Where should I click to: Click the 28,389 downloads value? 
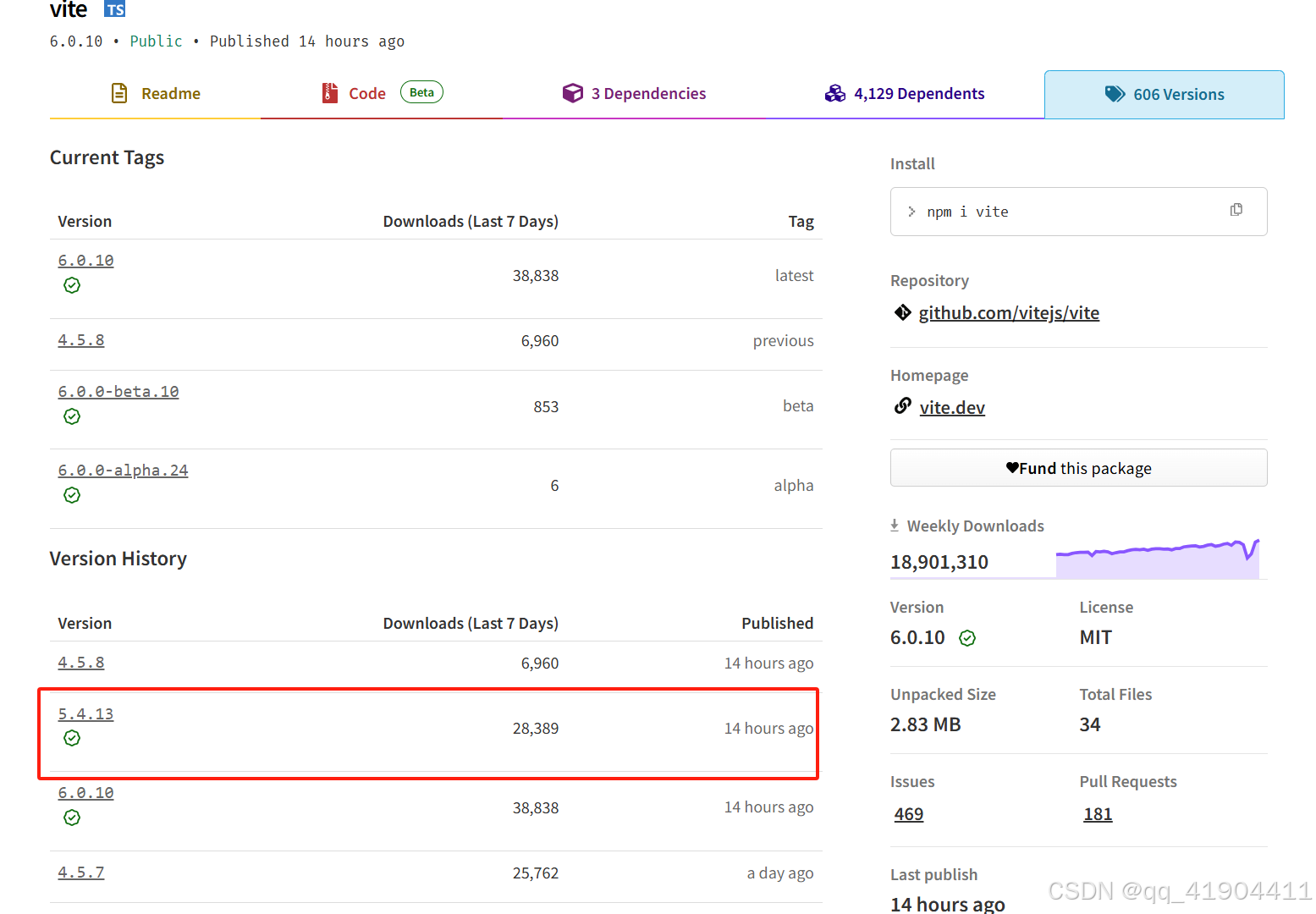[536, 729]
